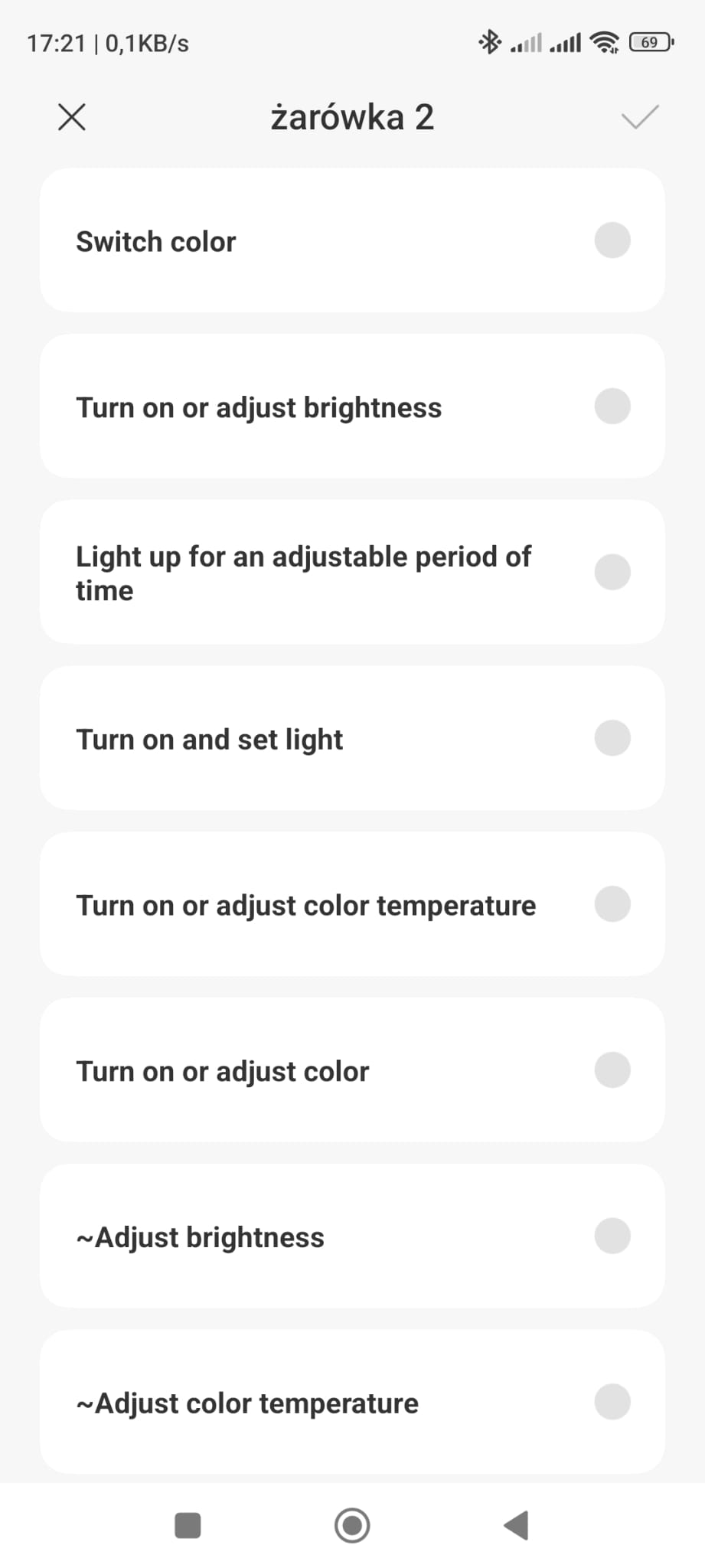Choose the Turn on and set light radio

(x=612, y=738)
